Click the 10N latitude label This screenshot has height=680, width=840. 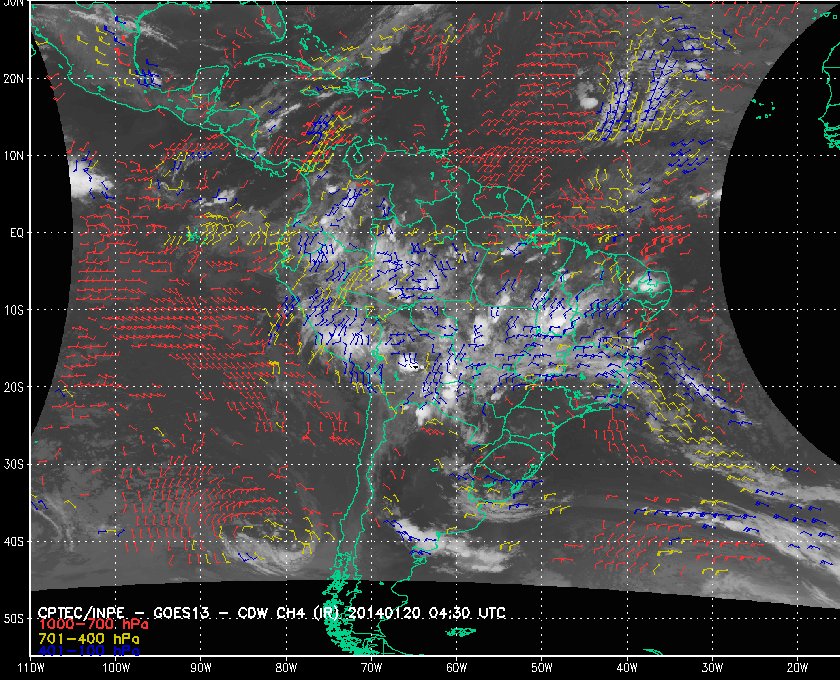point(13,156)
